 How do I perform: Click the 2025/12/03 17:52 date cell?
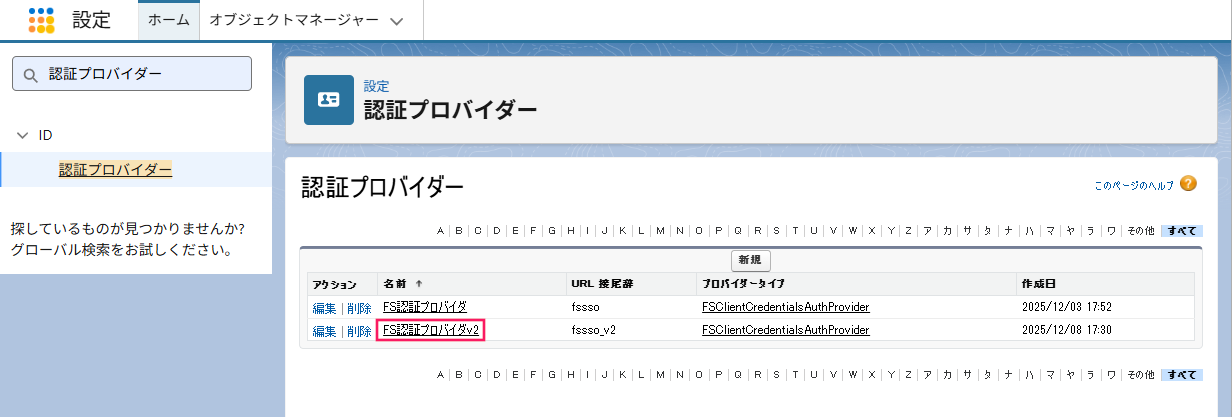(1067, 307)
